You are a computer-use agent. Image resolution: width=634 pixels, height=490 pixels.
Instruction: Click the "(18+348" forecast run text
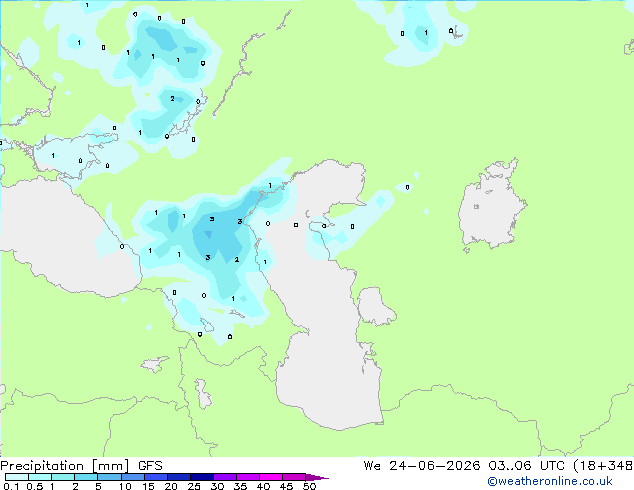(x=603, y=466)
